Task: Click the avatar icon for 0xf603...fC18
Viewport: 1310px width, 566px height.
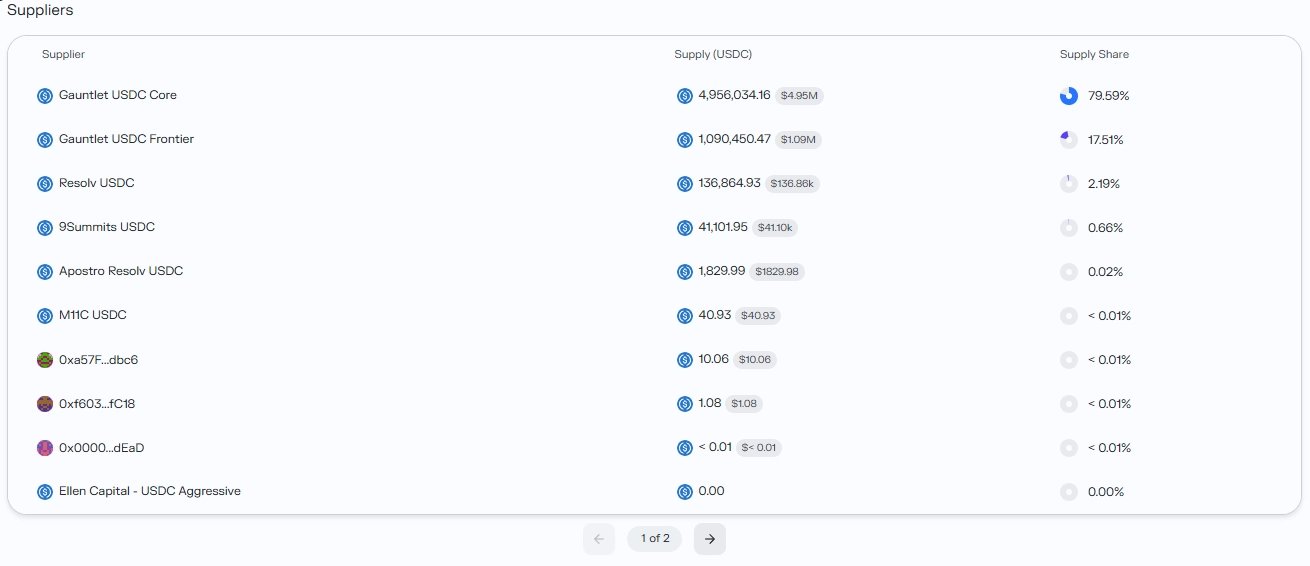Action: pos(44,404)
